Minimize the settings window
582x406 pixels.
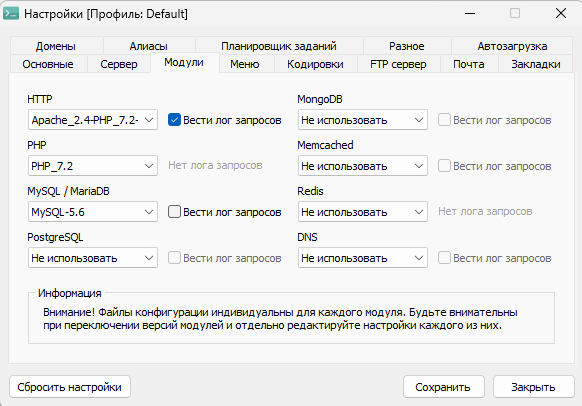point(470,14)
